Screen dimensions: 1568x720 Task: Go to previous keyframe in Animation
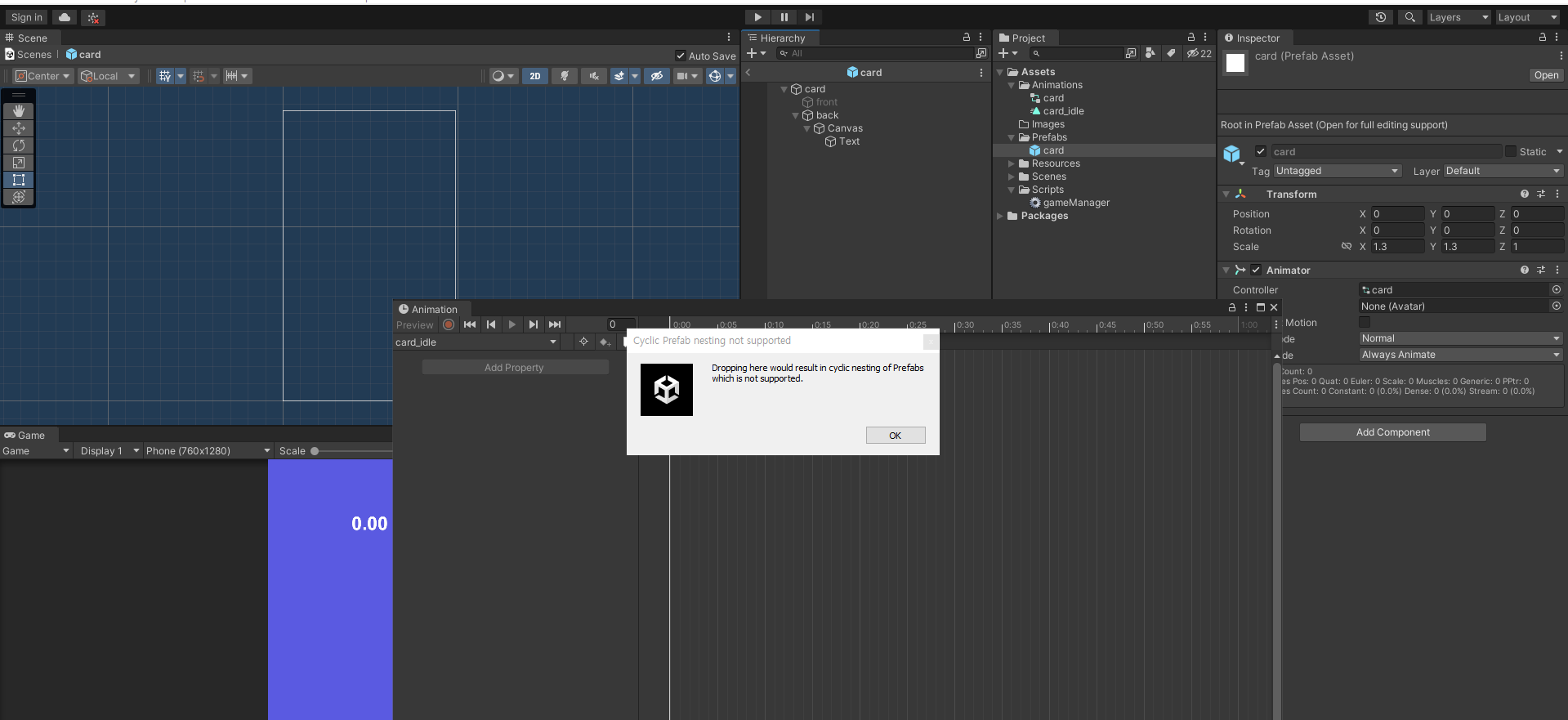point(491,324)
